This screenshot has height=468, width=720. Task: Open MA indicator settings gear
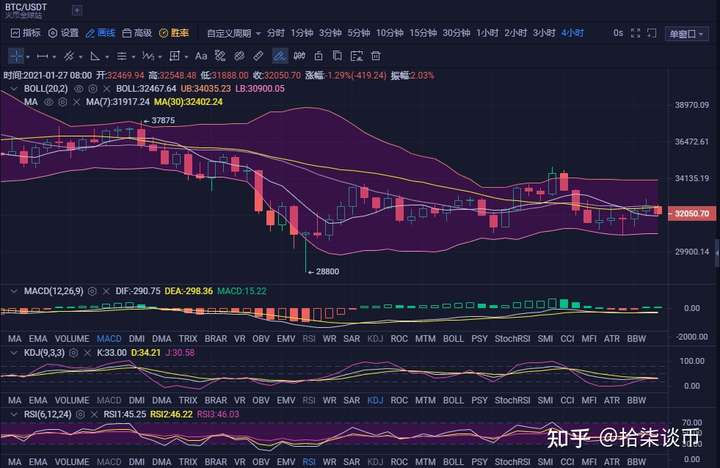tap(63, 102)
